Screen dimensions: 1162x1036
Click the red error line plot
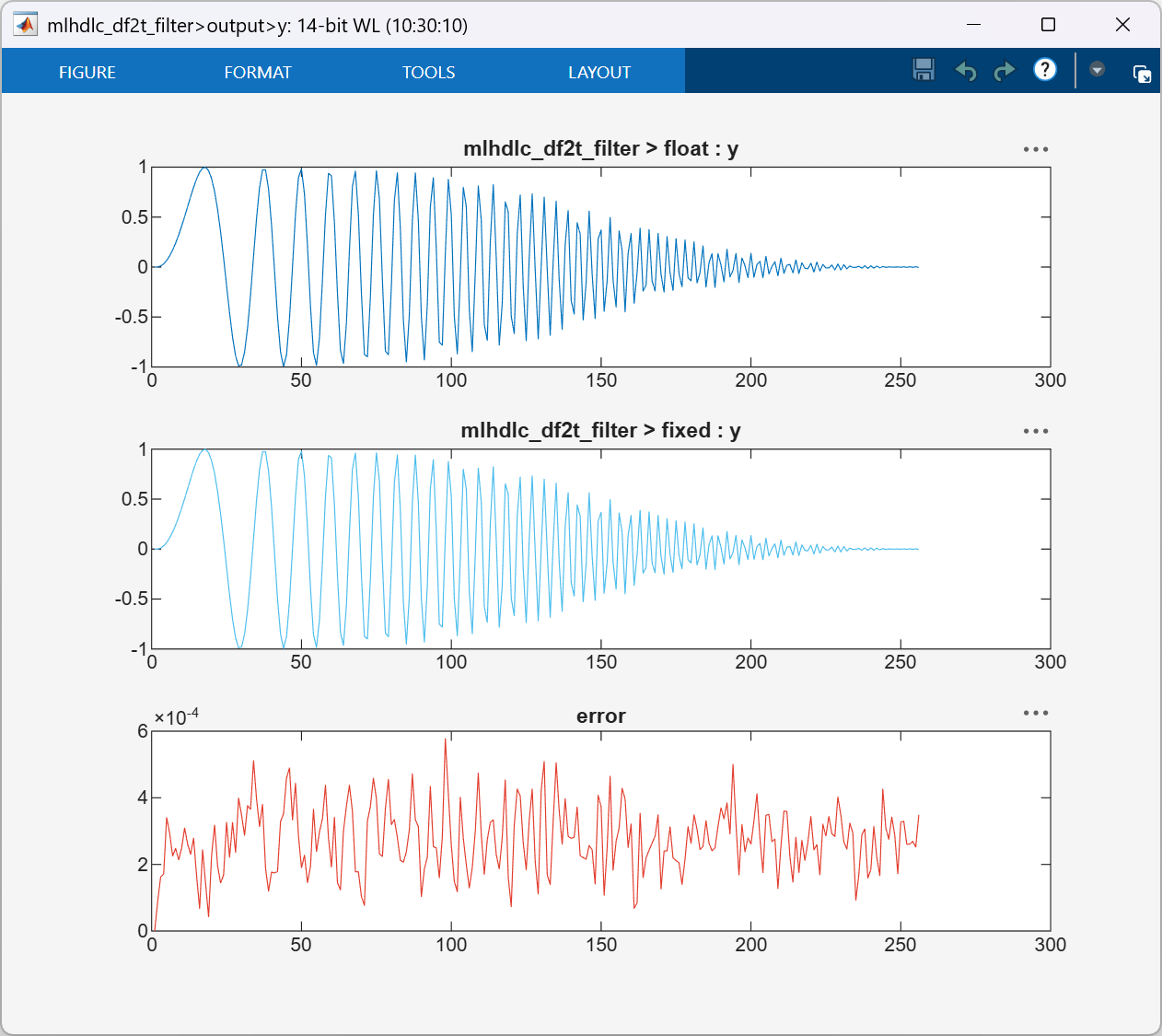click(600, 831)
